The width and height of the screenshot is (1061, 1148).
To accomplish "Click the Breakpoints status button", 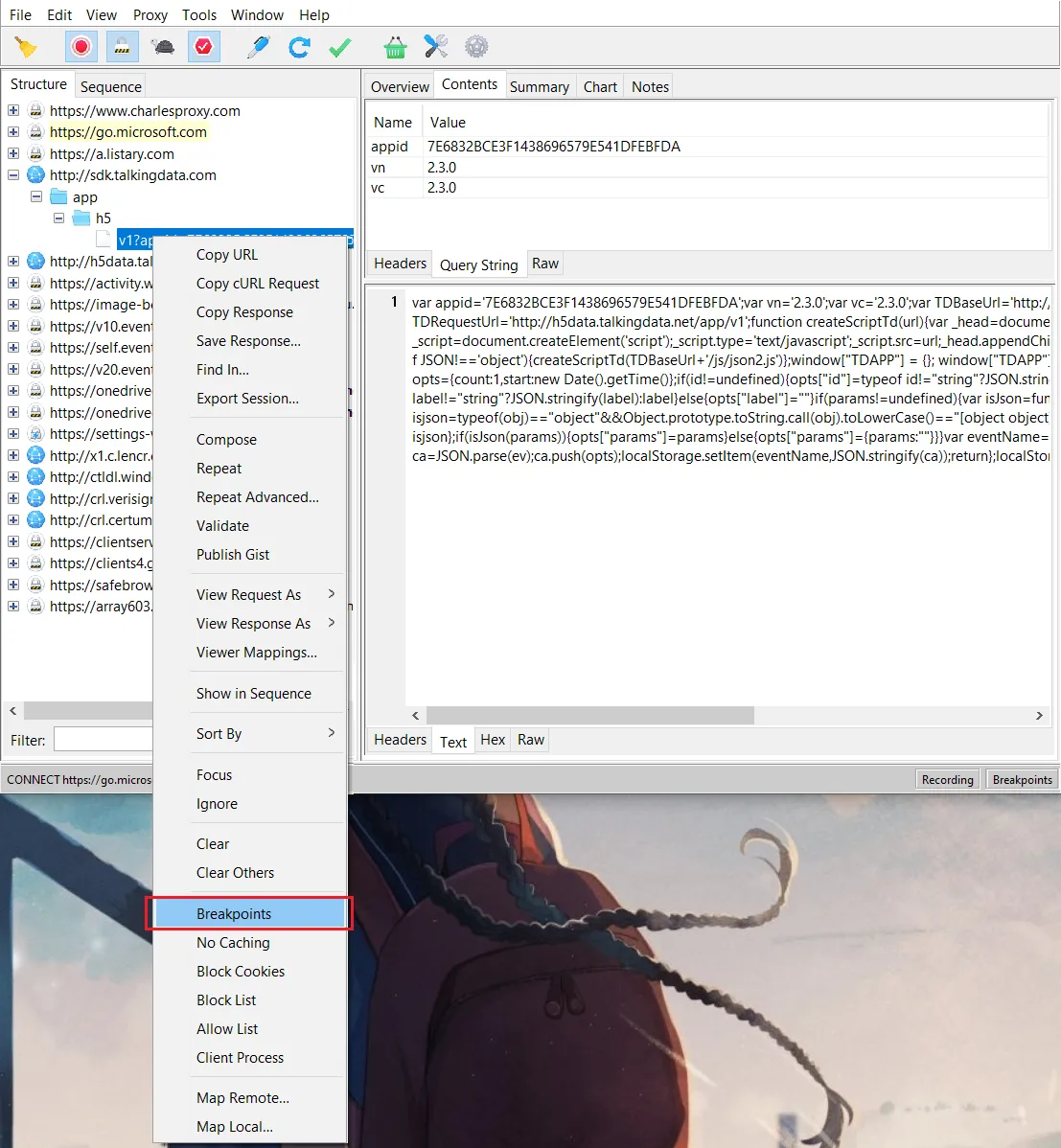I will pyautogui.click(x=1023, y=780).
